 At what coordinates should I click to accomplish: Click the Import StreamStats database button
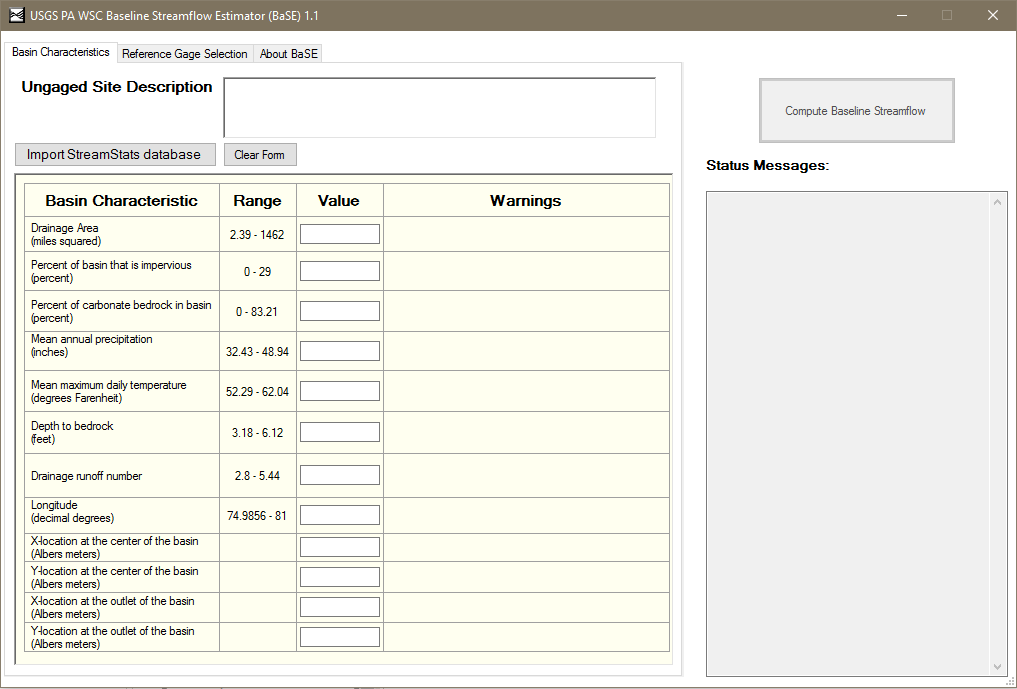click(115, 154)
